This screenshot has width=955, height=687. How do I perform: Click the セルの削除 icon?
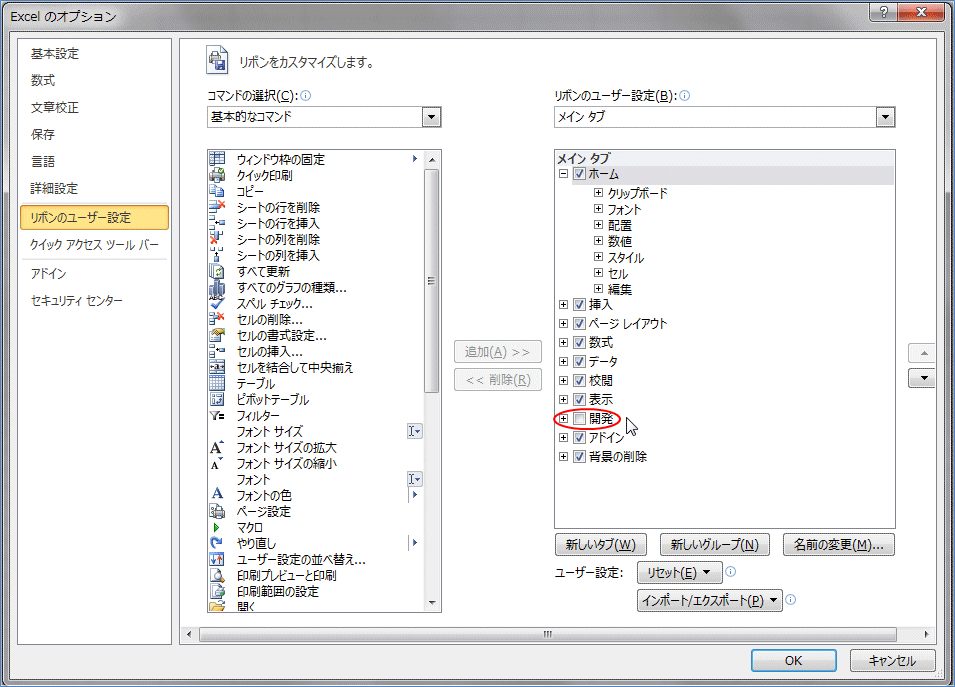(217, 319)
